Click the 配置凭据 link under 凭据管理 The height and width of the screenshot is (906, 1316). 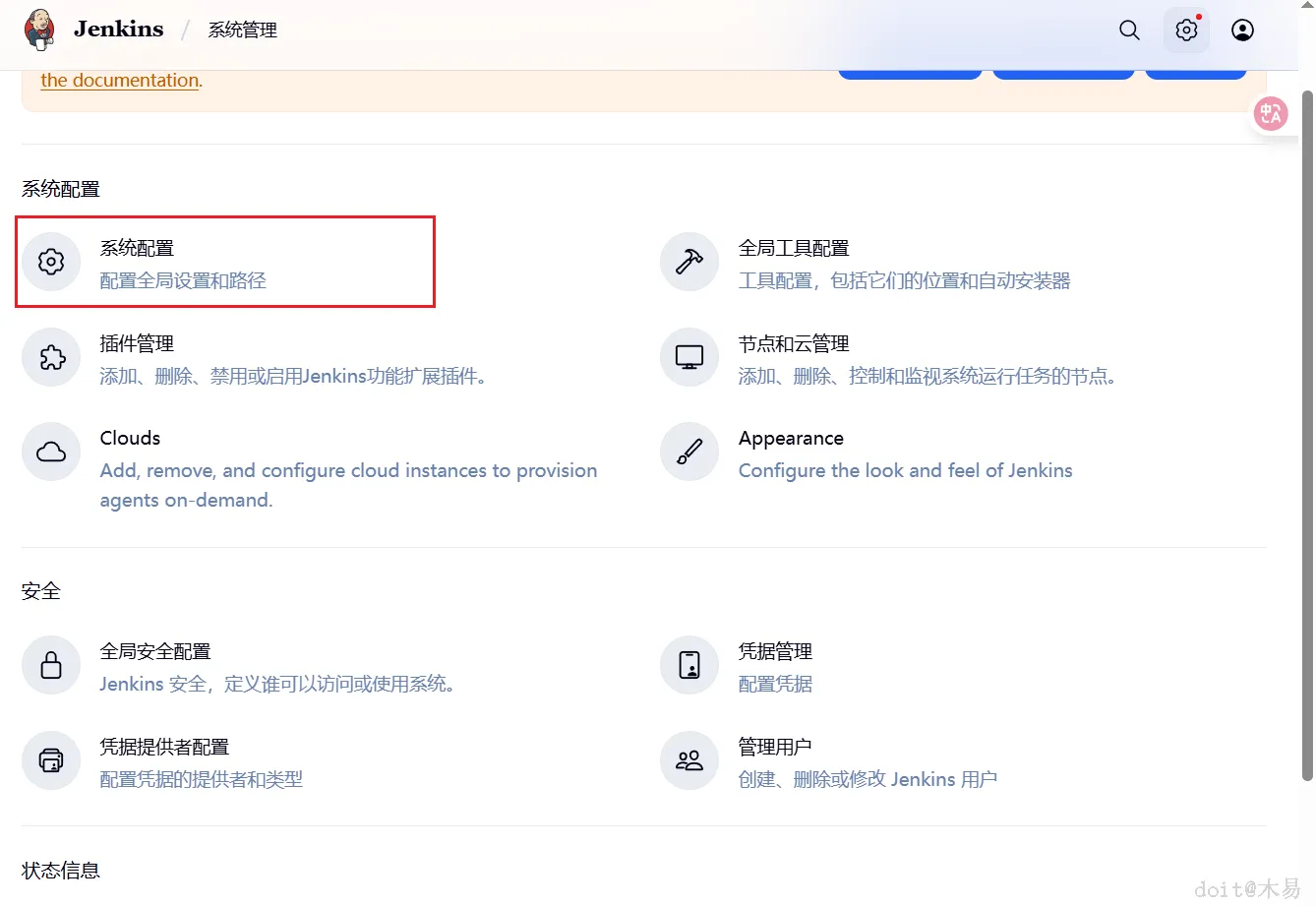(774, 684)
